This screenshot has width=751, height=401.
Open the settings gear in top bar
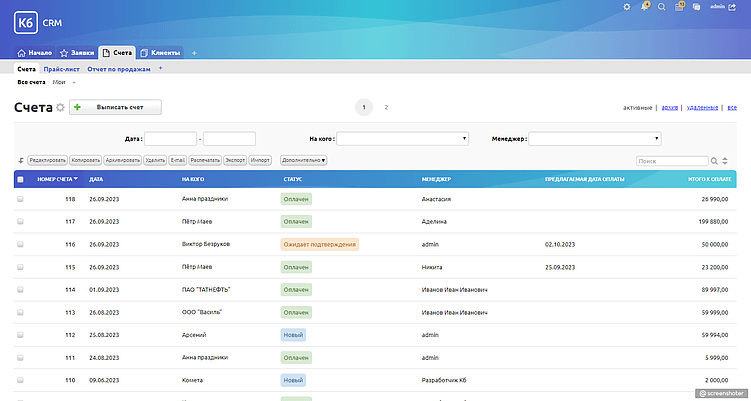pyautogui.click(x=627, y=7)
